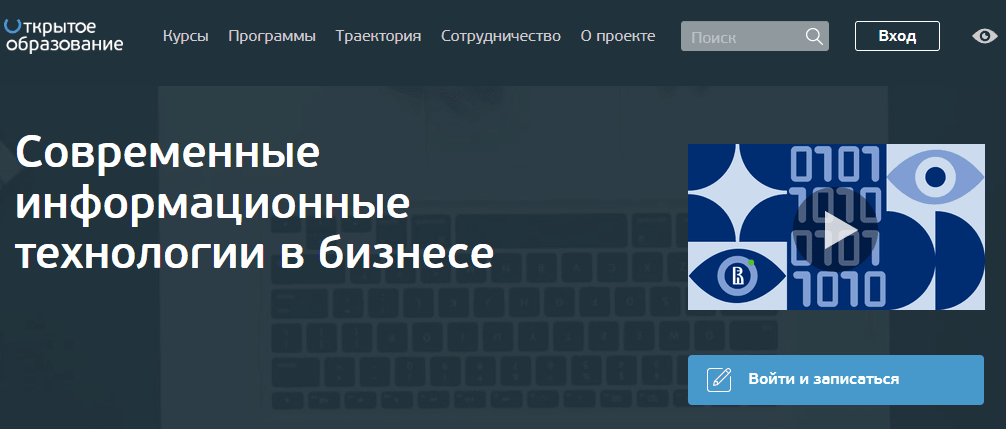Image resolution: width=1006 pixels, height=429 pixels.
Task: Click the Войти и записаться button
Action: (835, 380)
